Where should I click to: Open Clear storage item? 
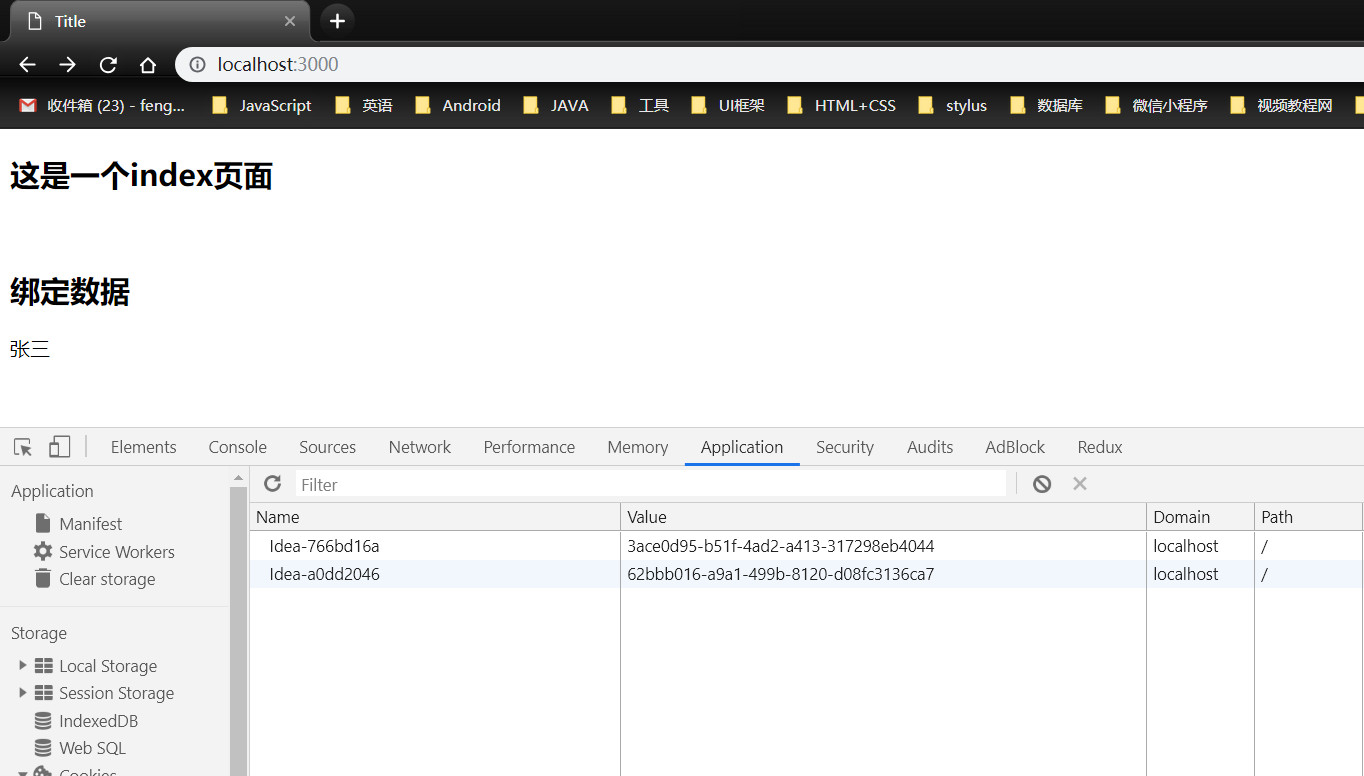[107, 579]
